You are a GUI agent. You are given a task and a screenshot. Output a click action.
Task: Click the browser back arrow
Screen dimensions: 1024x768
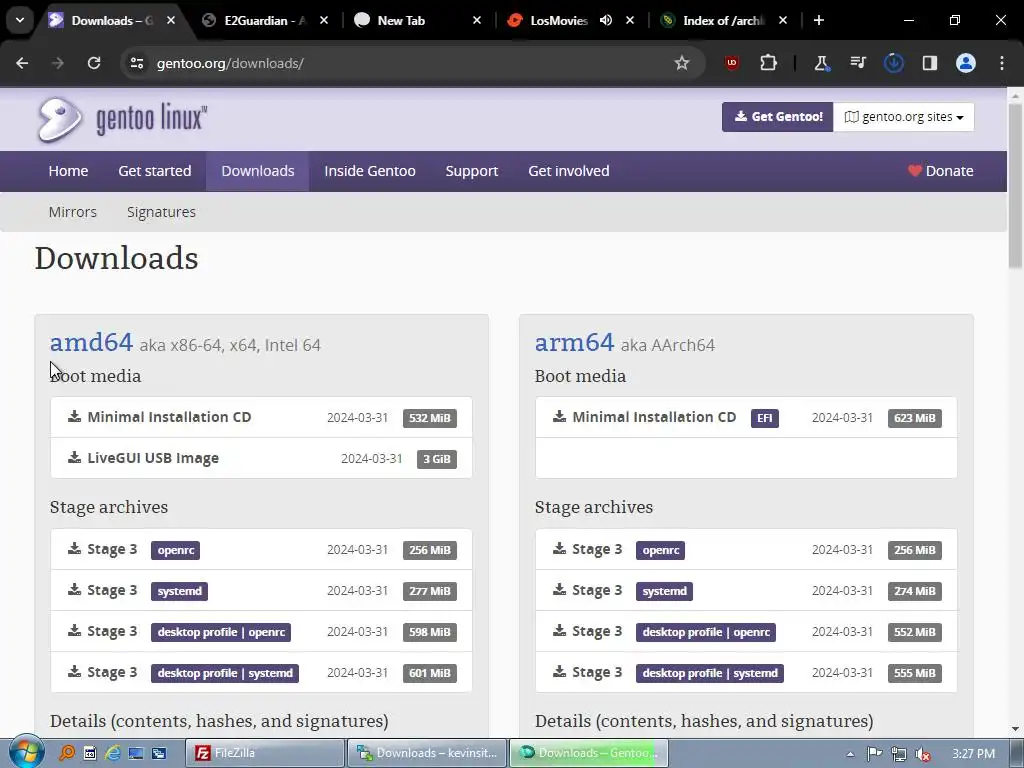tap(22, 63)
